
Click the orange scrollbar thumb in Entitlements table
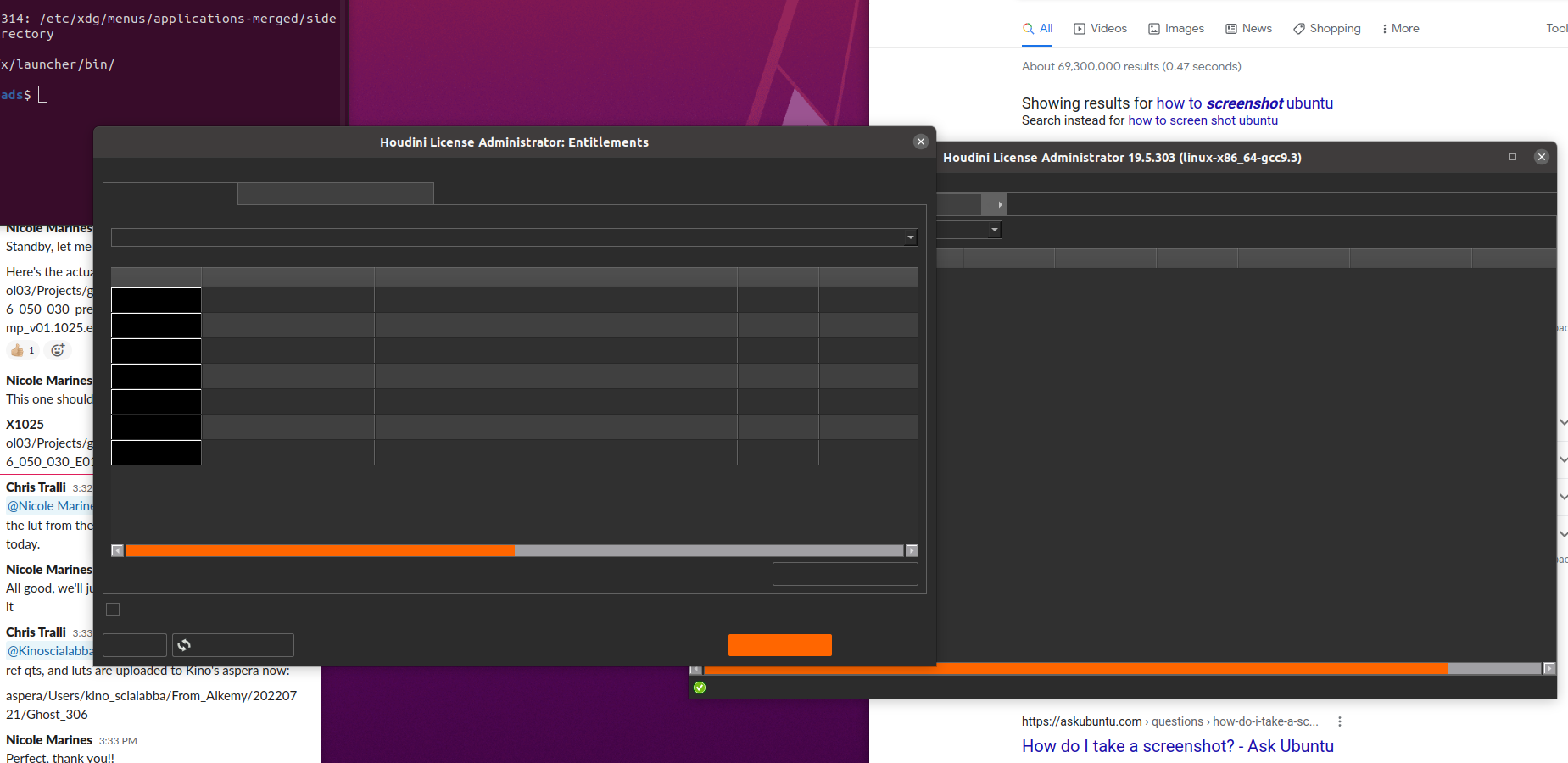tap(321, 551)
